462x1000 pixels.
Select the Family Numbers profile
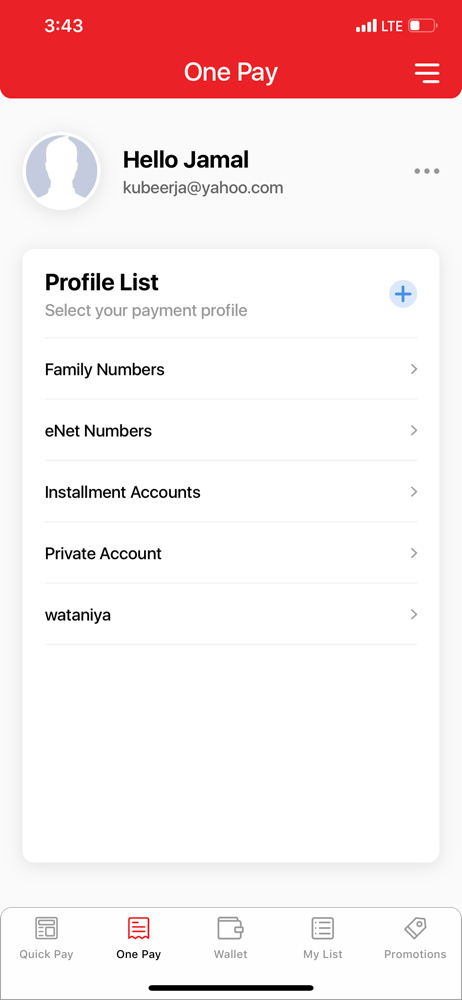coord(231,369)
